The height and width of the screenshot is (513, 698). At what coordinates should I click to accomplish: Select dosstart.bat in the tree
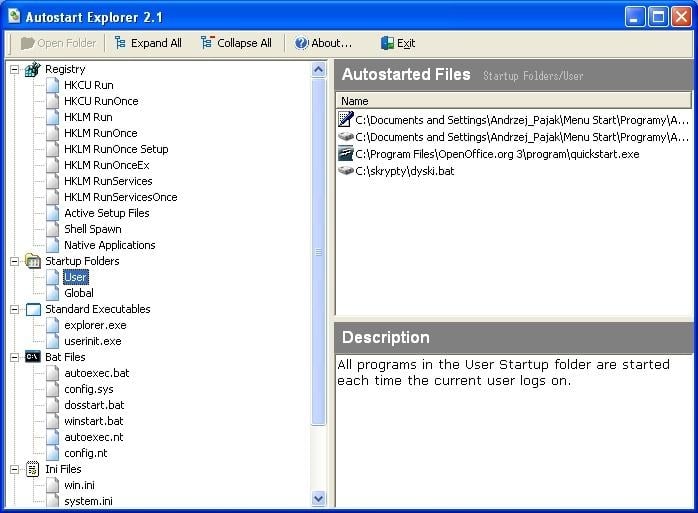tap(94, 405)
